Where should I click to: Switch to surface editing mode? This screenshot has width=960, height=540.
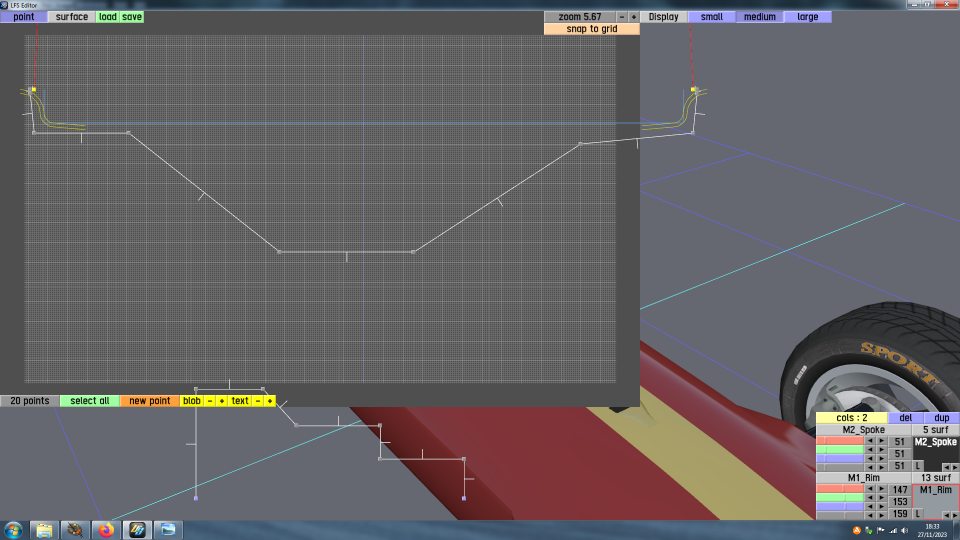coord(72,17)
